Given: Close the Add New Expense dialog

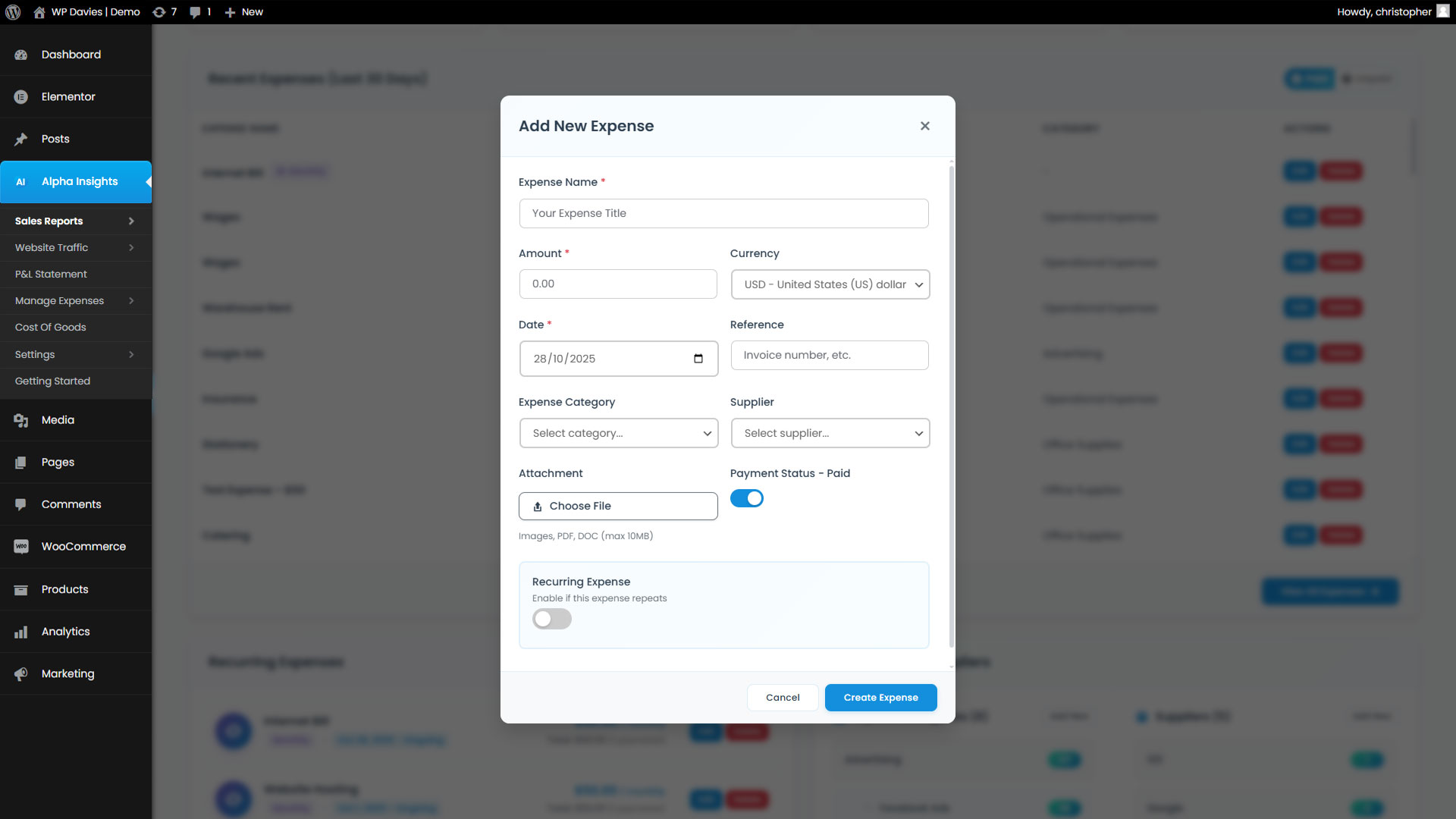Looking at the screenshot, I should [924, 126].
